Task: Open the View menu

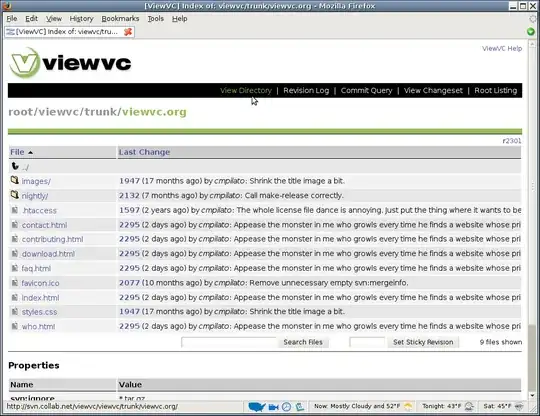Action: coord(54,19)
